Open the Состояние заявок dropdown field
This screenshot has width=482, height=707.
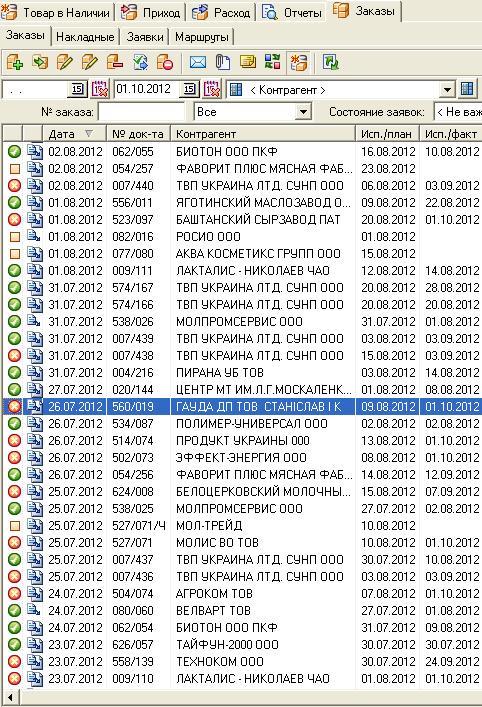click(458, 112)
